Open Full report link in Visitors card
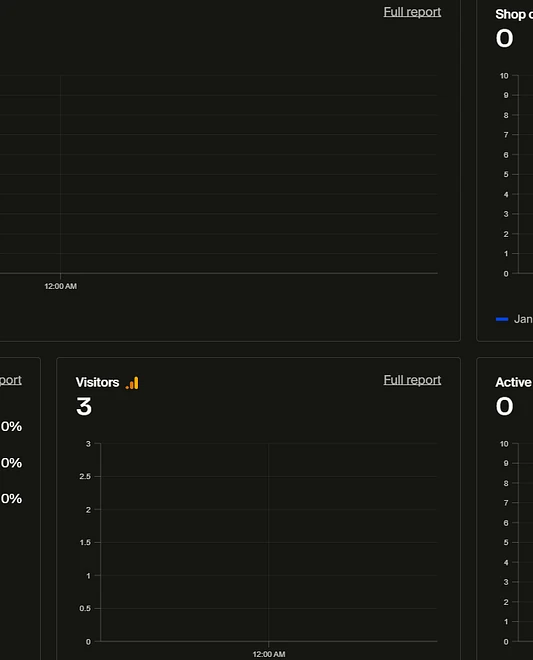Image resolution: width=533 pixels, height=660 pixels. (412, 380)
